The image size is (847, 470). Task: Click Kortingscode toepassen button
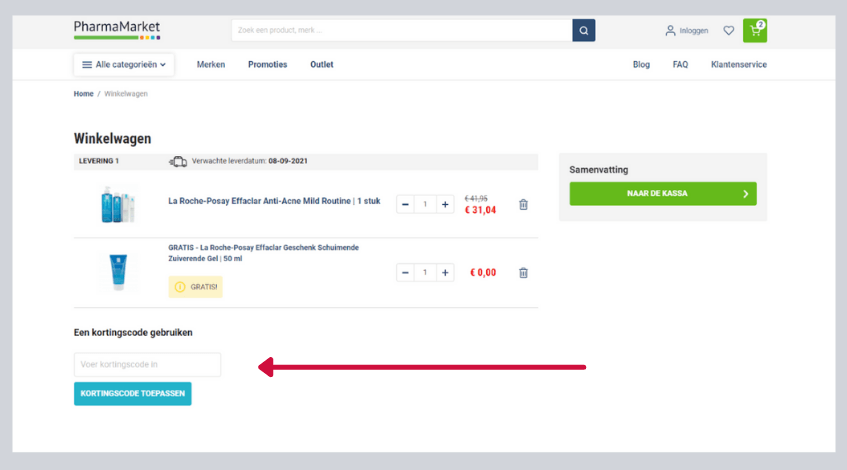click(x=132, y=394)
